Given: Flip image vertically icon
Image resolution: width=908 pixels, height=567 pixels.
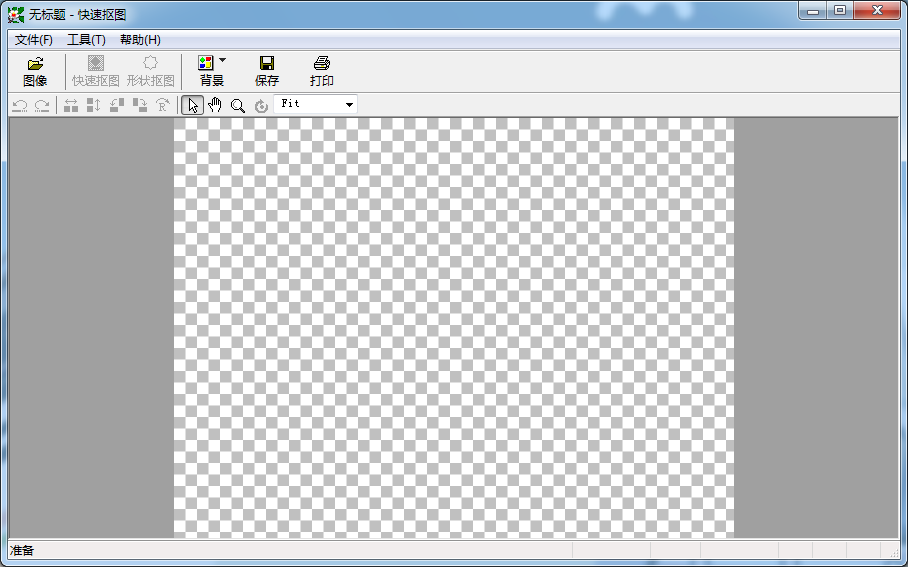Looking at the screenshot, I should tap(93, 105).
